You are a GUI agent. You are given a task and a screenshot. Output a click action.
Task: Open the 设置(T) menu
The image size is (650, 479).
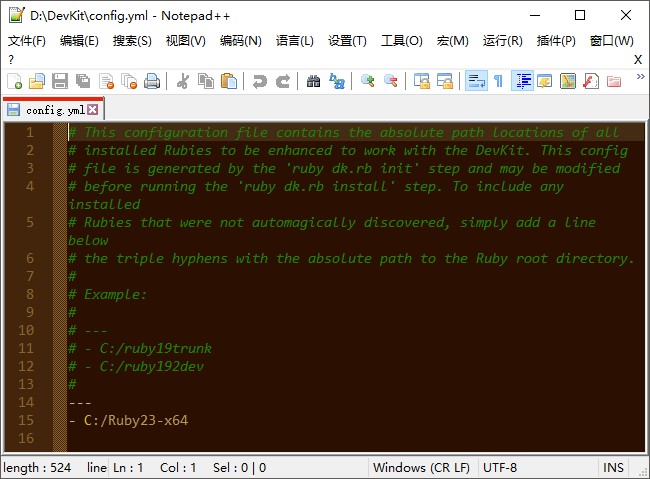(x=347, y=41)
